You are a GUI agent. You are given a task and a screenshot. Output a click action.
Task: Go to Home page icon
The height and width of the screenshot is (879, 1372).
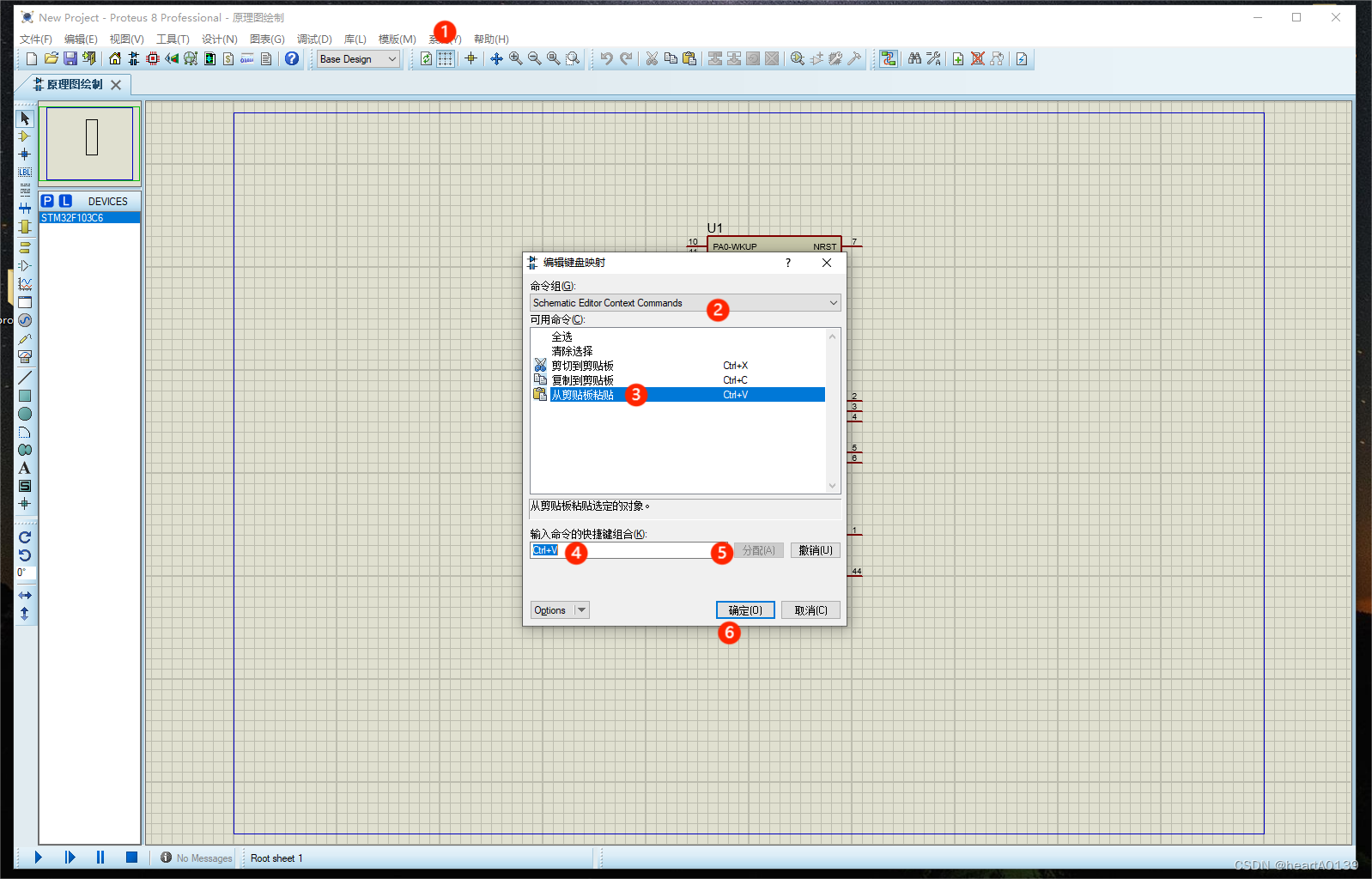[115, 58]
